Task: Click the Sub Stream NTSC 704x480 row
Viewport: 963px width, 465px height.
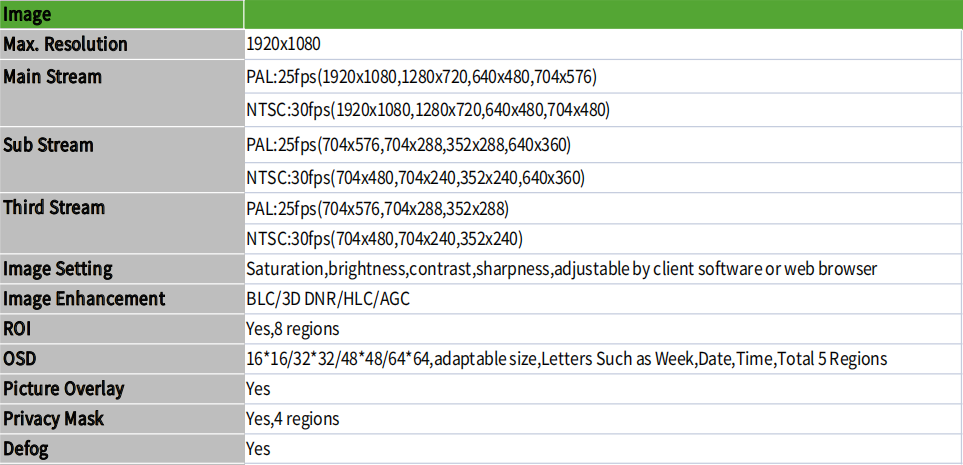Action: click(604, 178)
